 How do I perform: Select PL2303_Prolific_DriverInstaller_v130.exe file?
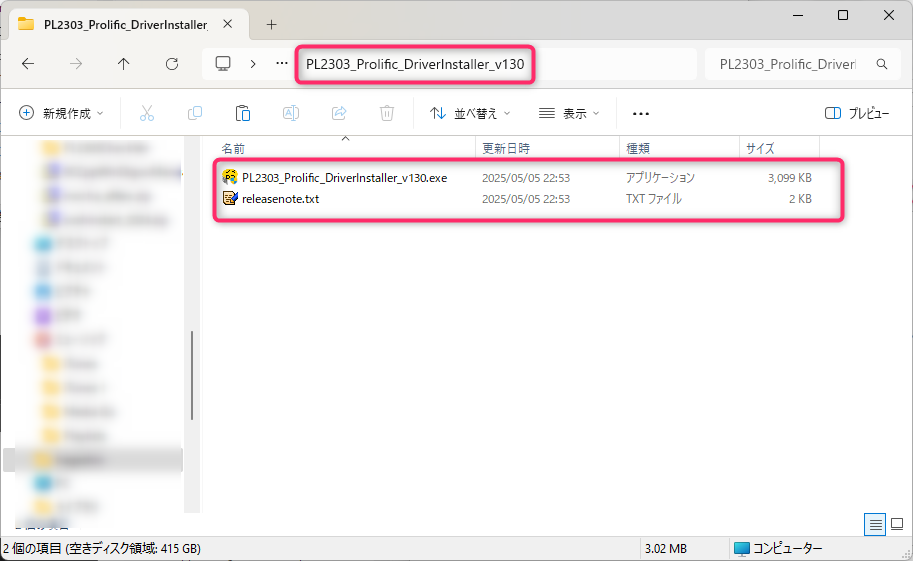pyautogui.click(x=345, y=178)
